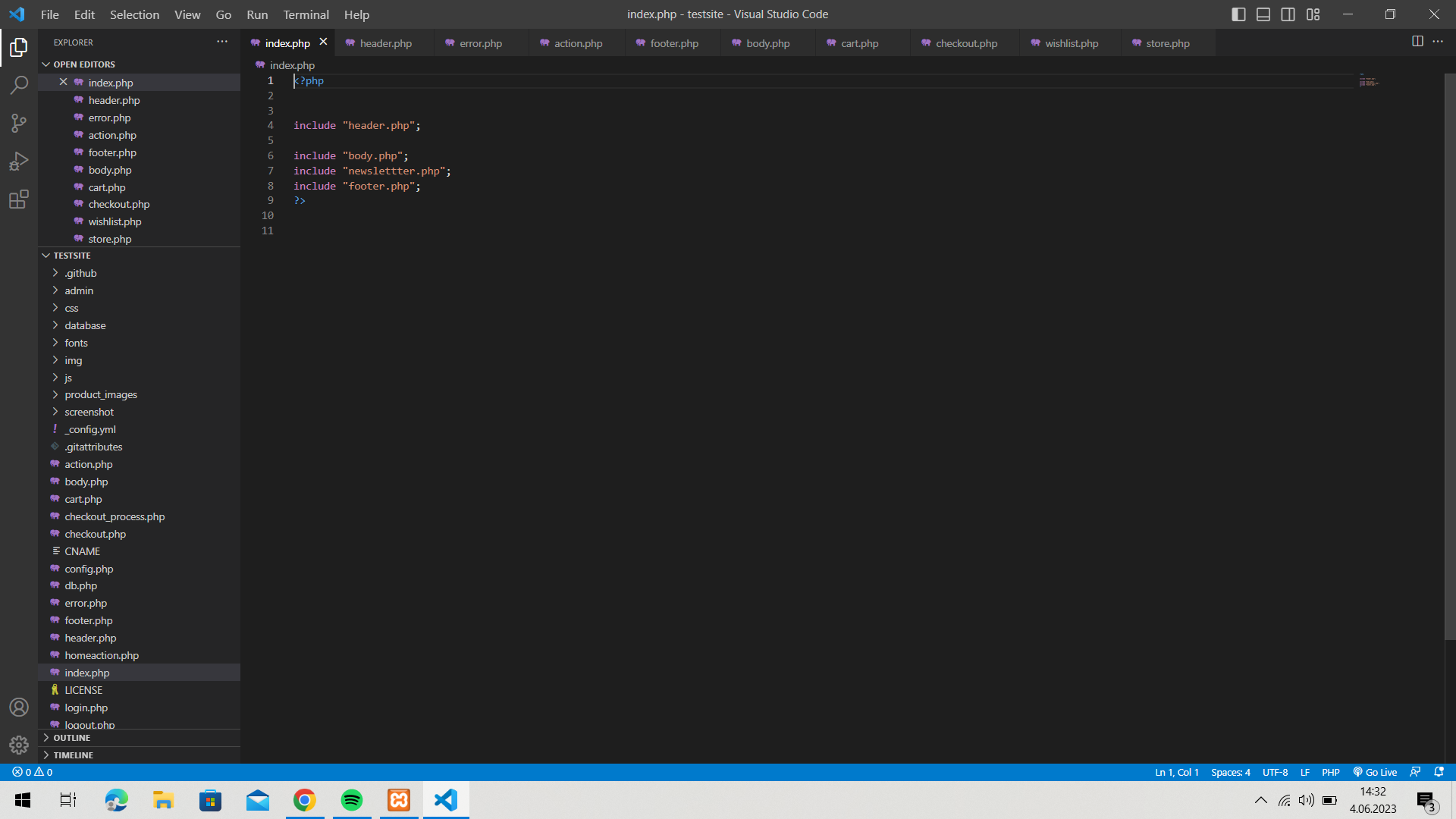Open the Search view in activity bar
This screenshot has width=1456, height=819.
(x=19, y=85)
